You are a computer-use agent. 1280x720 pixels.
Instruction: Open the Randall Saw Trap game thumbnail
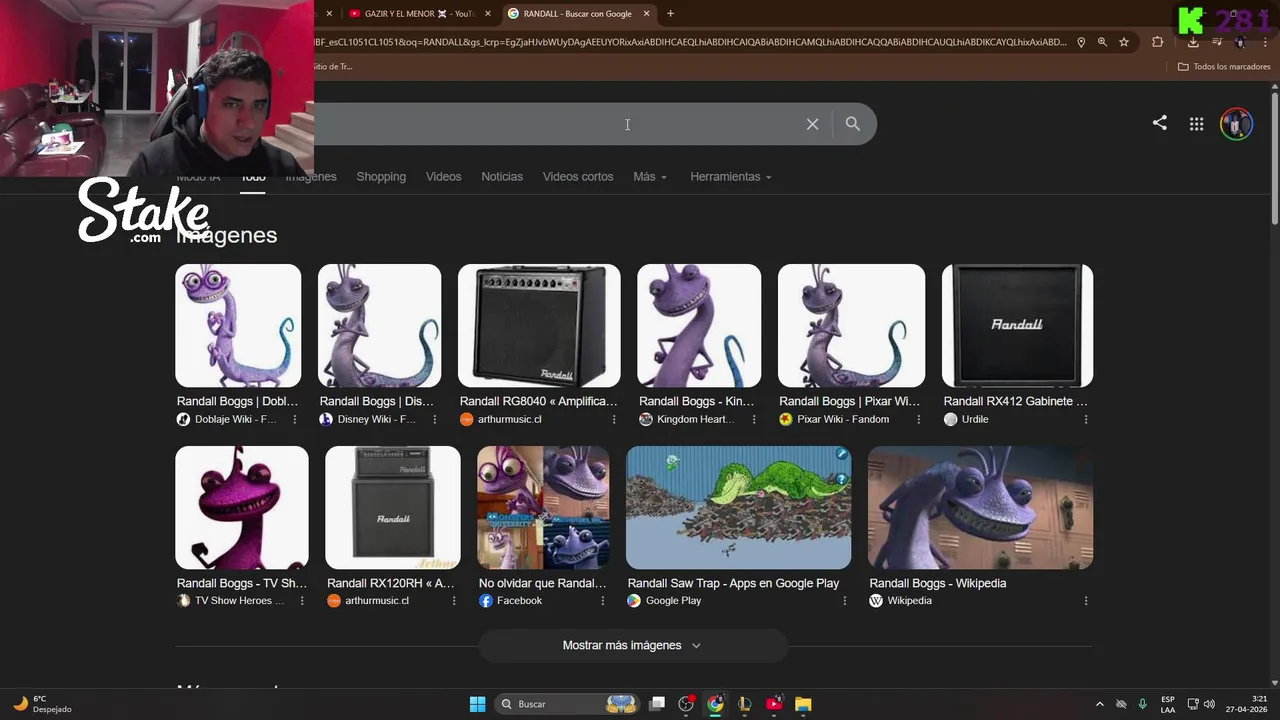click(739, 508)
